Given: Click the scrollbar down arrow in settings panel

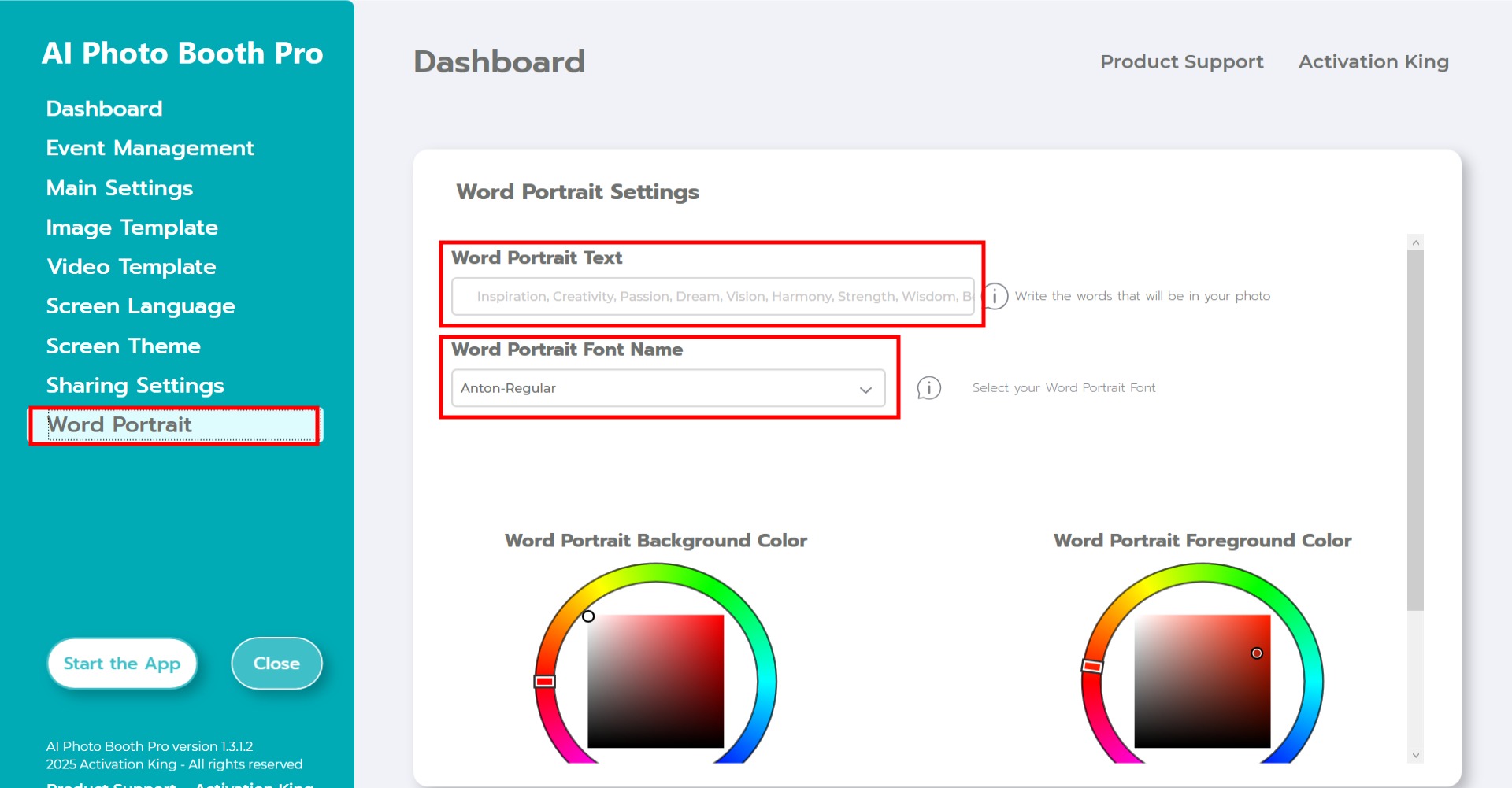Looking at the screenshot, I should (1416, 755).
